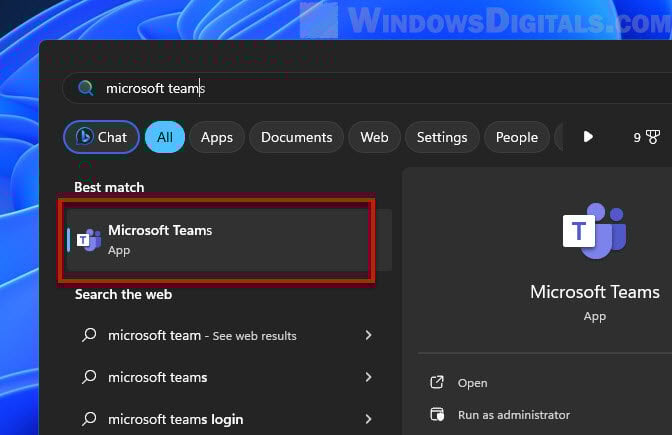The image size is (672, 435).
Task: Click the Bing logo inside Chat button
Action: click(84, 137)
